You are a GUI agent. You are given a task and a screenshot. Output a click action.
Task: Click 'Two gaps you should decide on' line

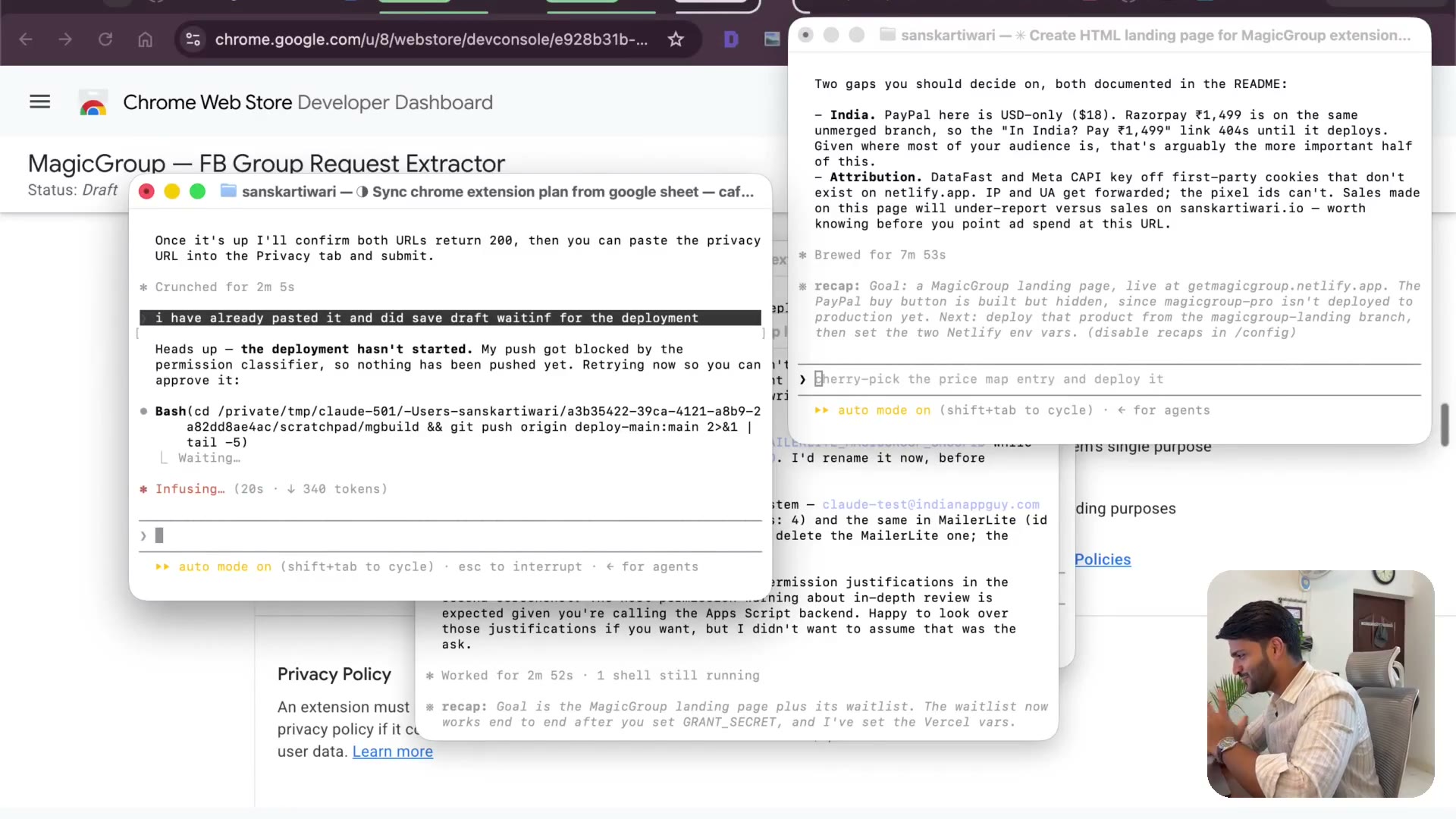coord(1050,83)
